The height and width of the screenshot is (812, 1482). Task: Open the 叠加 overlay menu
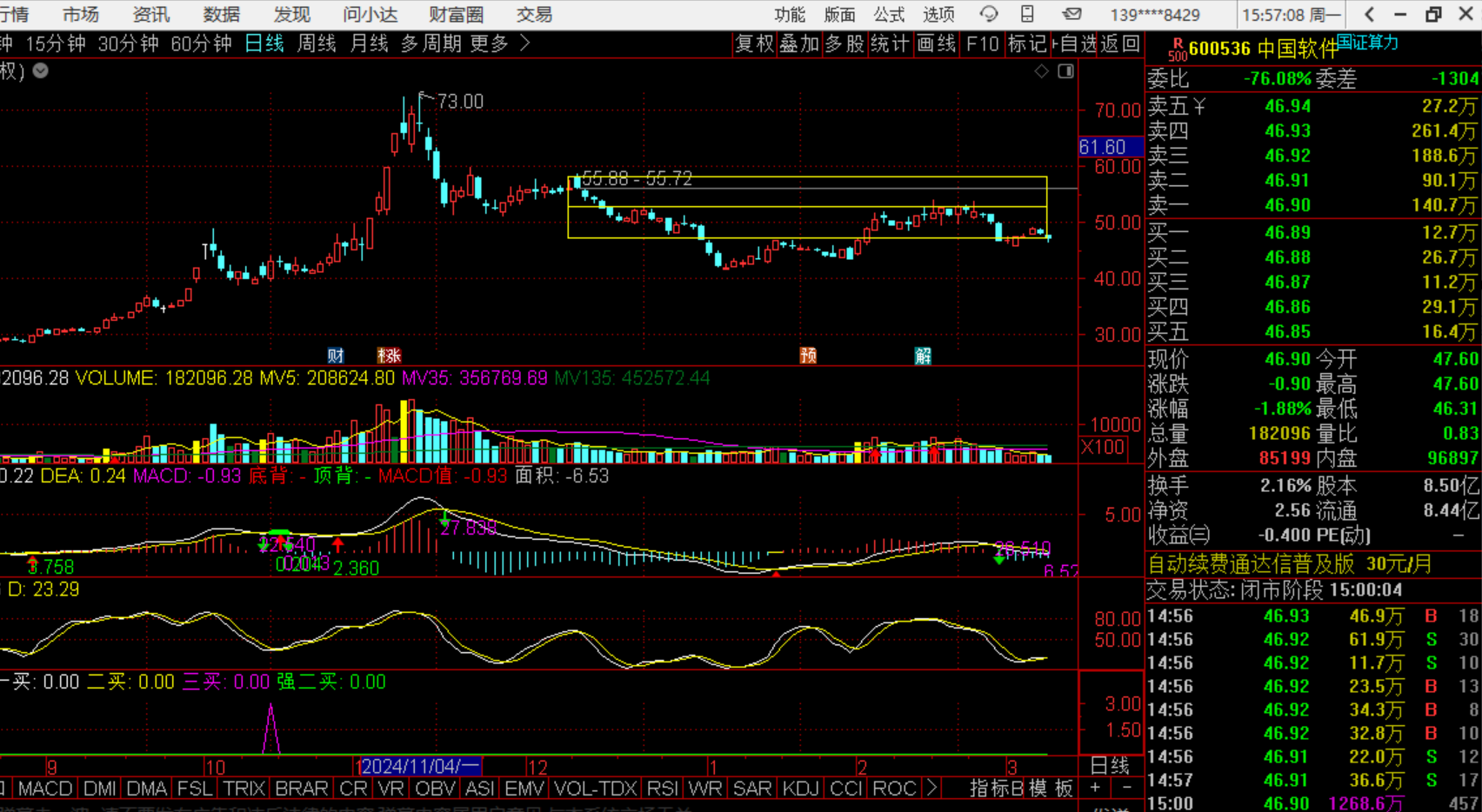(799, 43)
